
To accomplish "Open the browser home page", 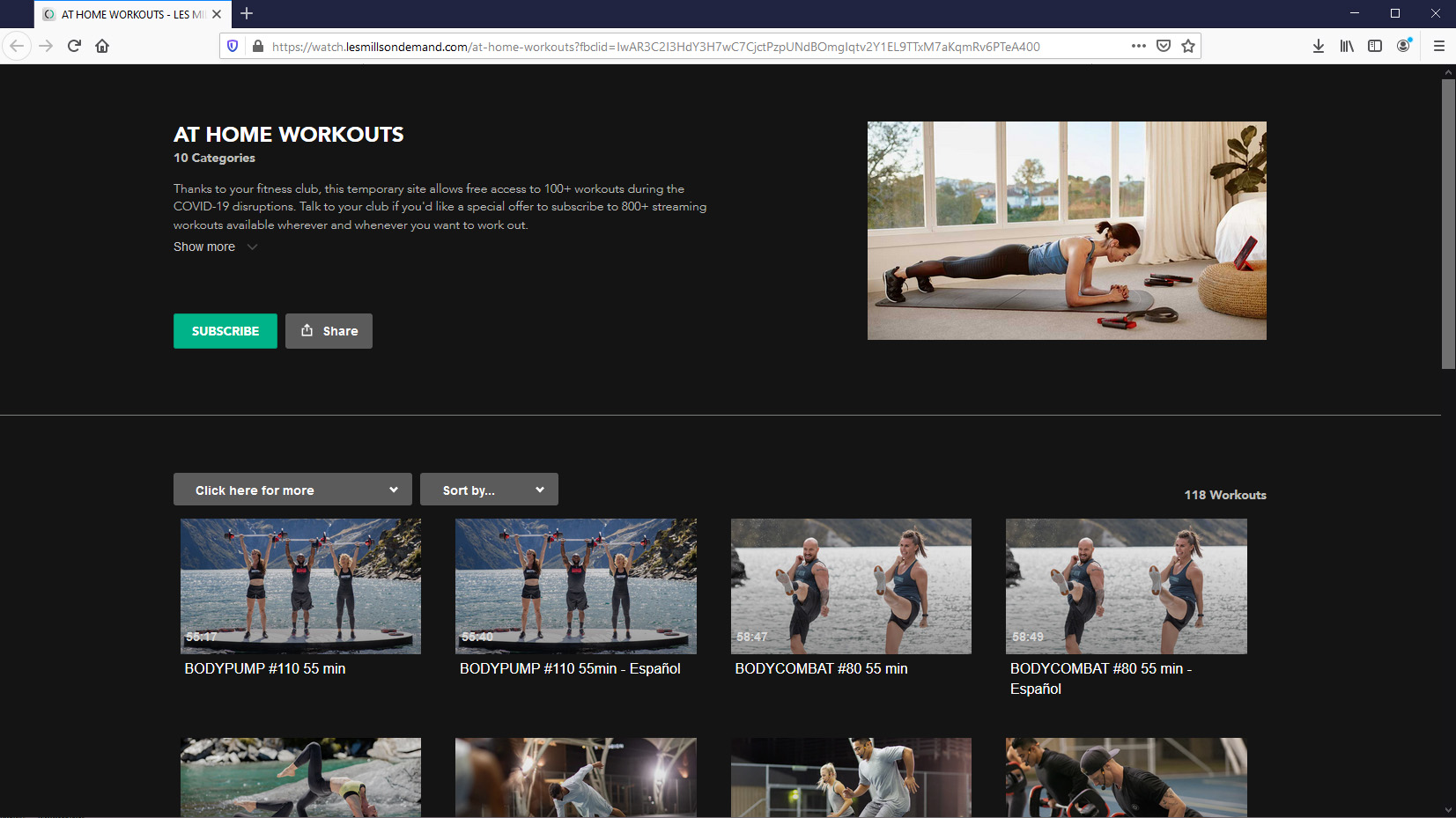I will tap(102, 46).
